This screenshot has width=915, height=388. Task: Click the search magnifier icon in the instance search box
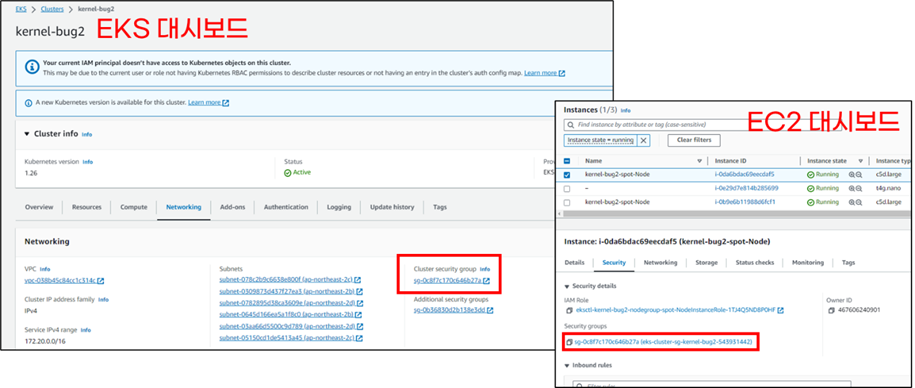point(570,125)
